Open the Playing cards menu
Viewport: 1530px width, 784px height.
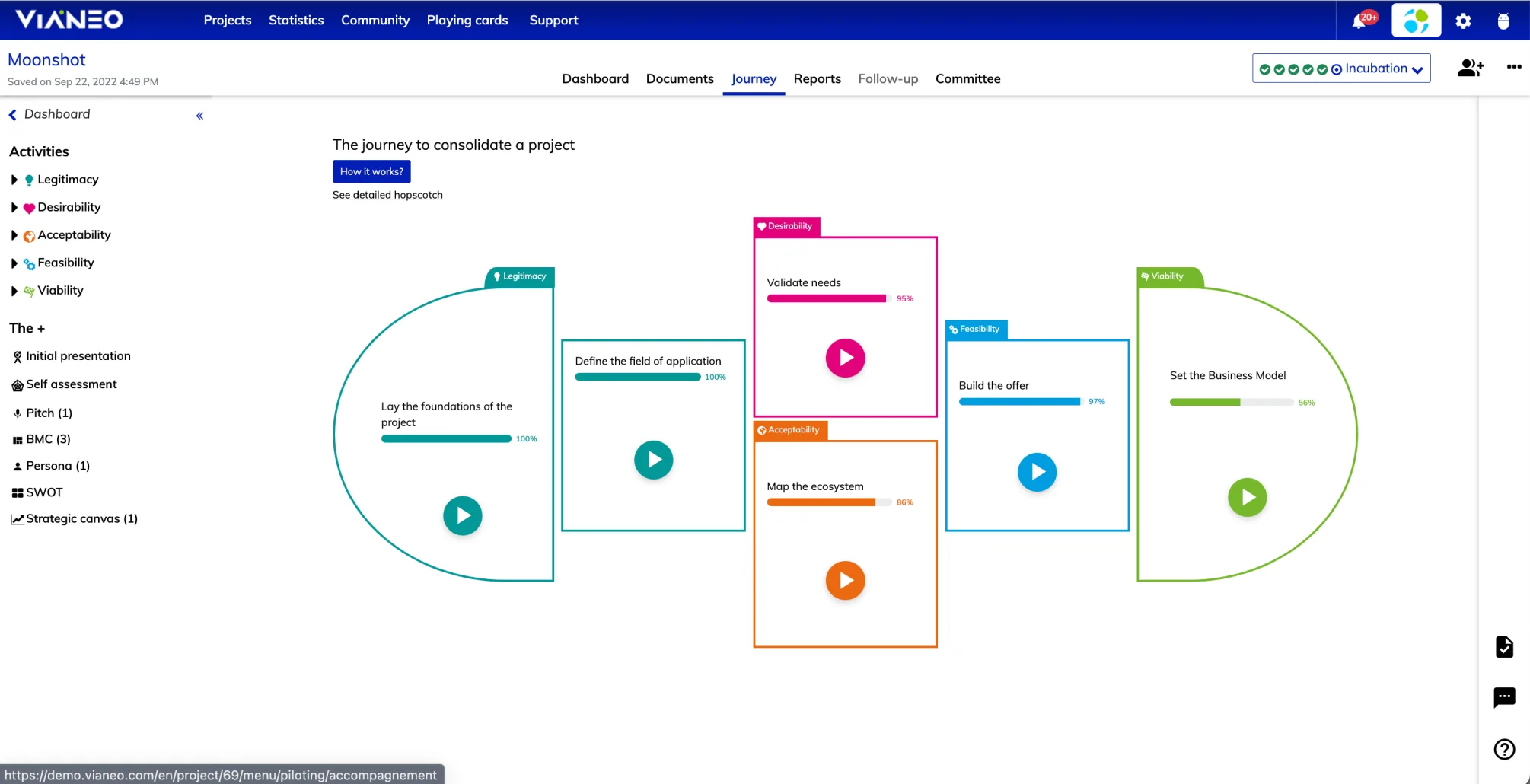coord(467,20)
